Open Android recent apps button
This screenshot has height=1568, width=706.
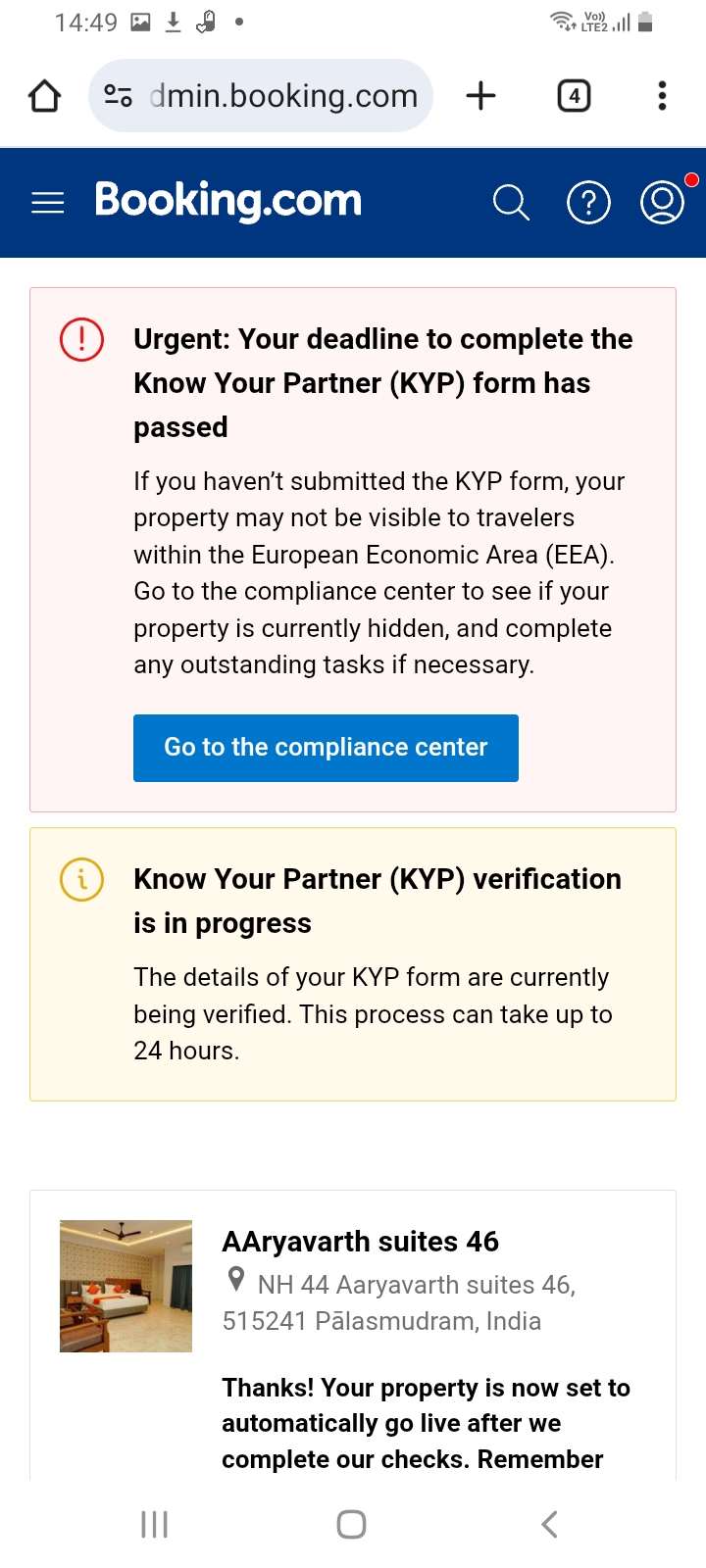click(x=155, y=1524)
